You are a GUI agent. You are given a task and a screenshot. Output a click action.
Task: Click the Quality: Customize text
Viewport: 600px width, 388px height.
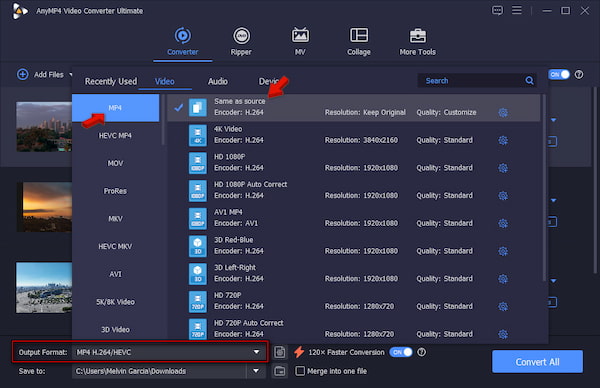pyautogui.click(x=446, y=112)
